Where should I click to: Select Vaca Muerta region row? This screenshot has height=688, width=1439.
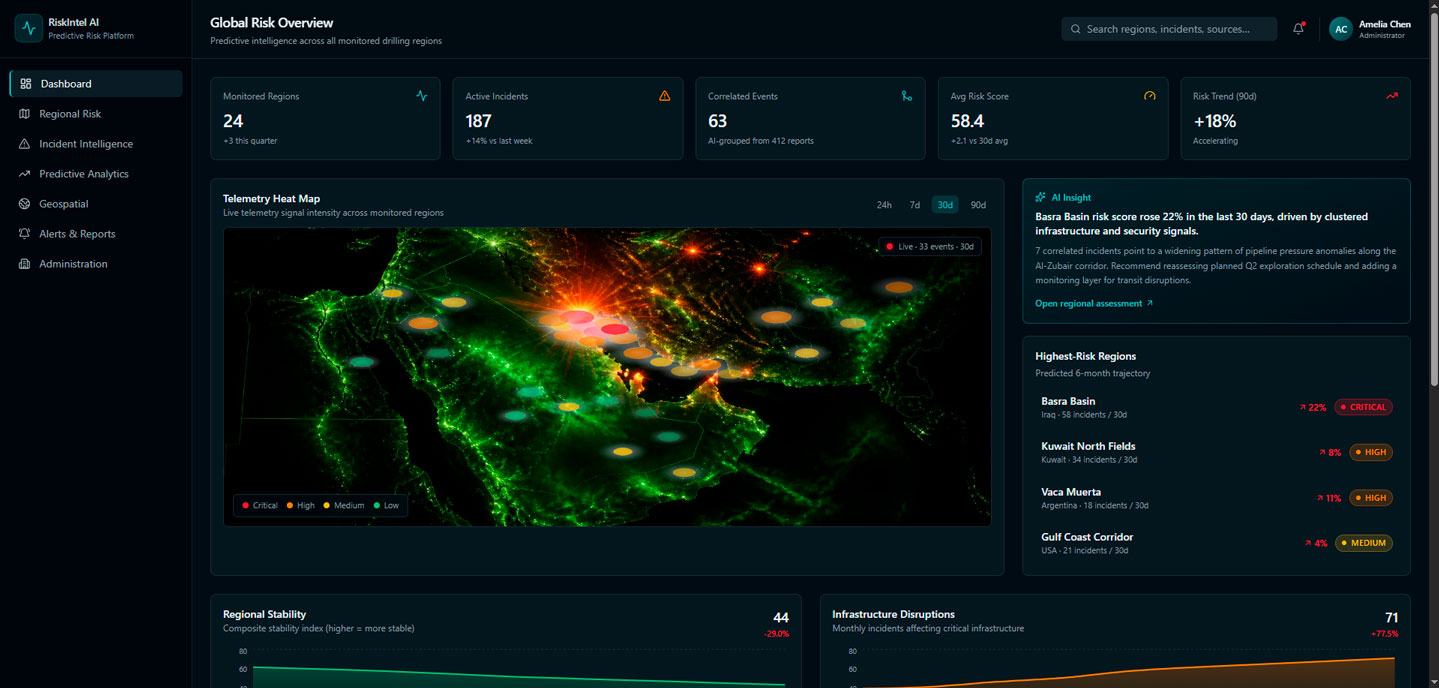coord(1216,498)
